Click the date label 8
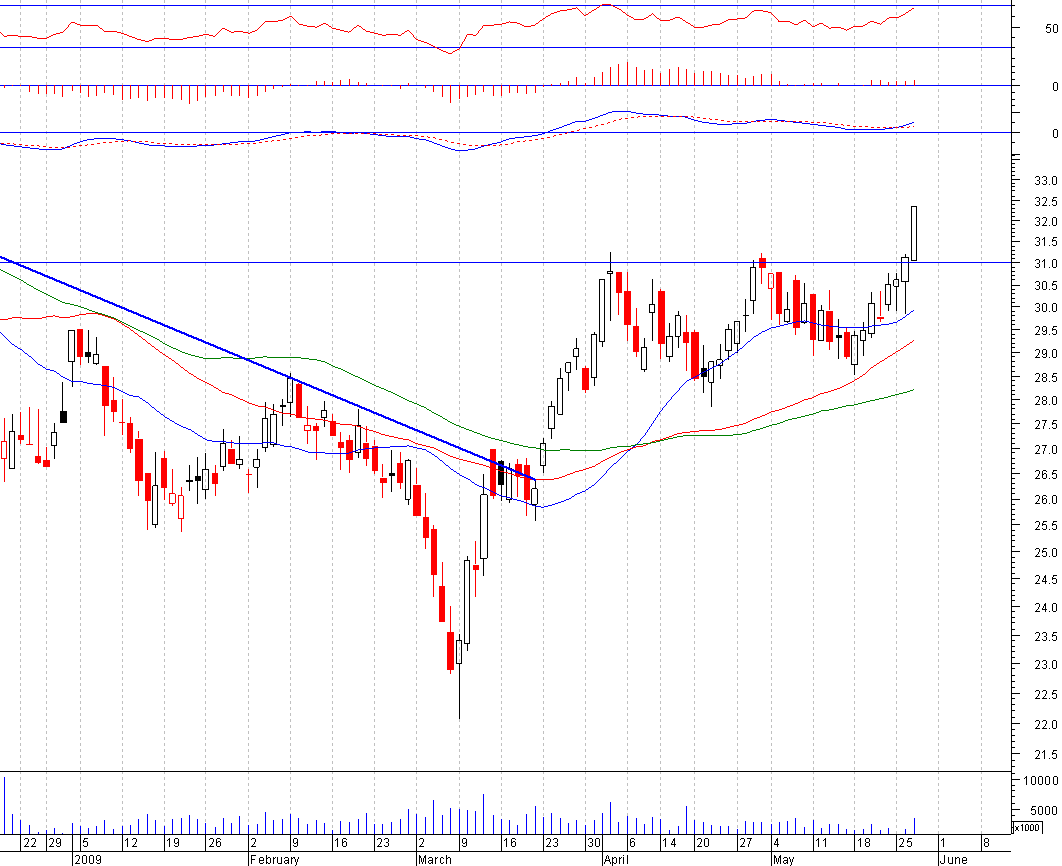The height and width of the screenshot is (866, 1062). coord(986,843)
